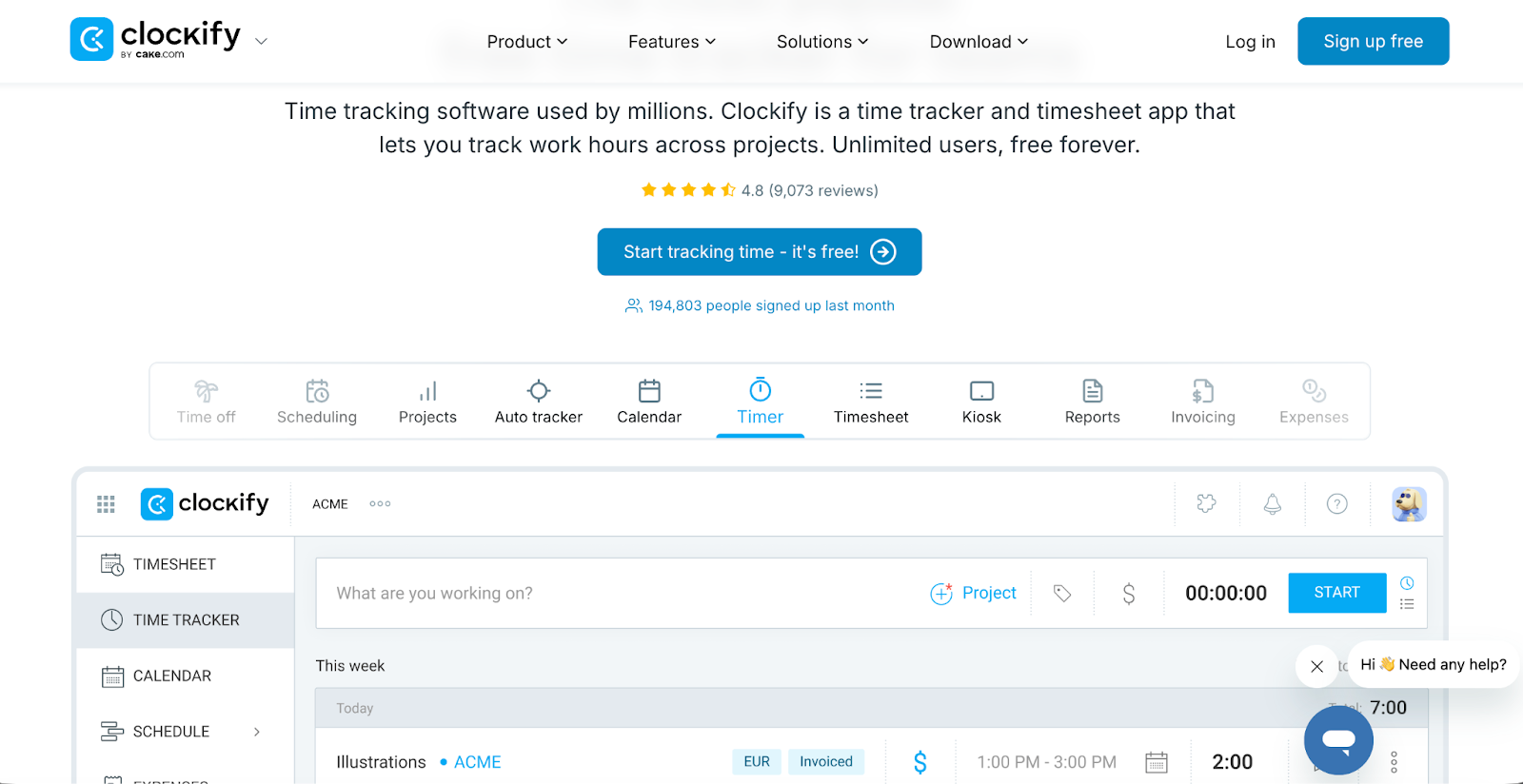Open the help question mark icon
The height and width of the screenshot is (784, 1523).
[x=1336, y=504]
